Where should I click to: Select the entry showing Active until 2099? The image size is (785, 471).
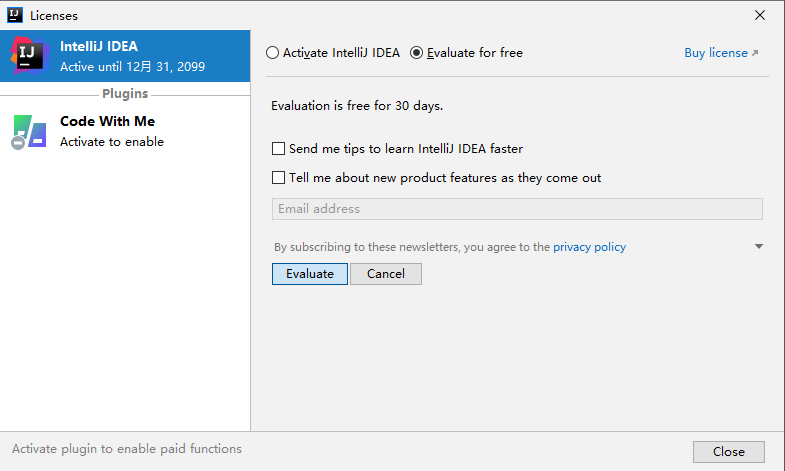pos(125,57)
